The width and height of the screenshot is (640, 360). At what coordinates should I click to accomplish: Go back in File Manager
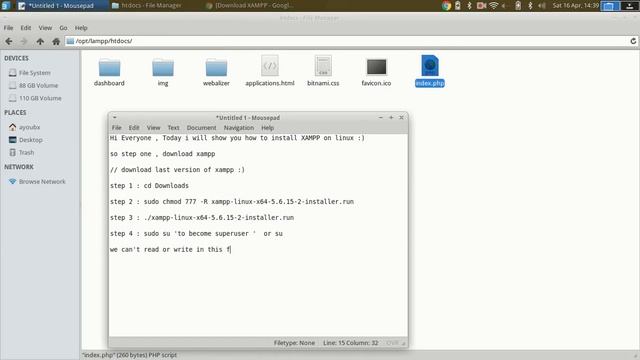9,41
